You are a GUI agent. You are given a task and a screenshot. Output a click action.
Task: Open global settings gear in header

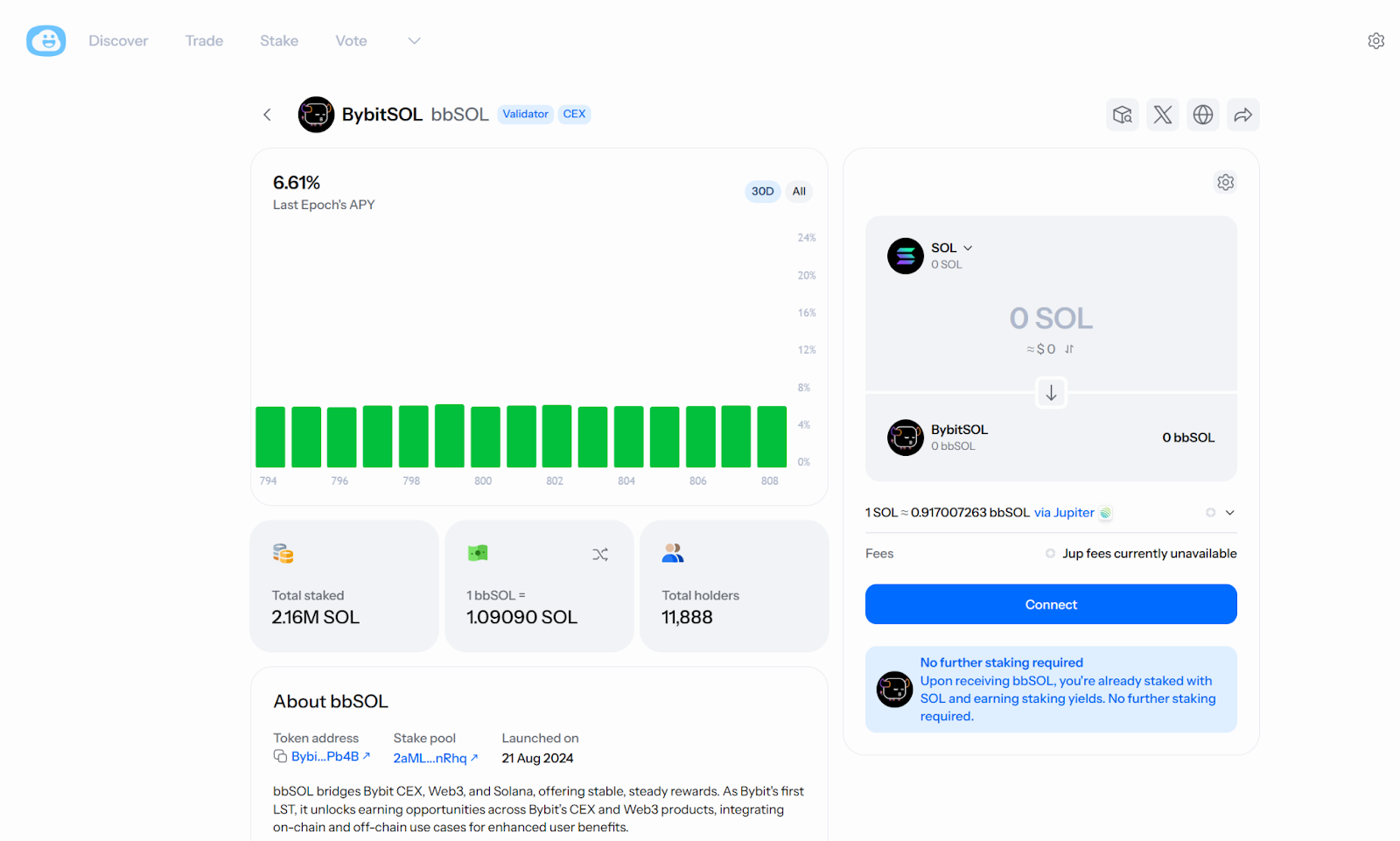coord(1376,40)
